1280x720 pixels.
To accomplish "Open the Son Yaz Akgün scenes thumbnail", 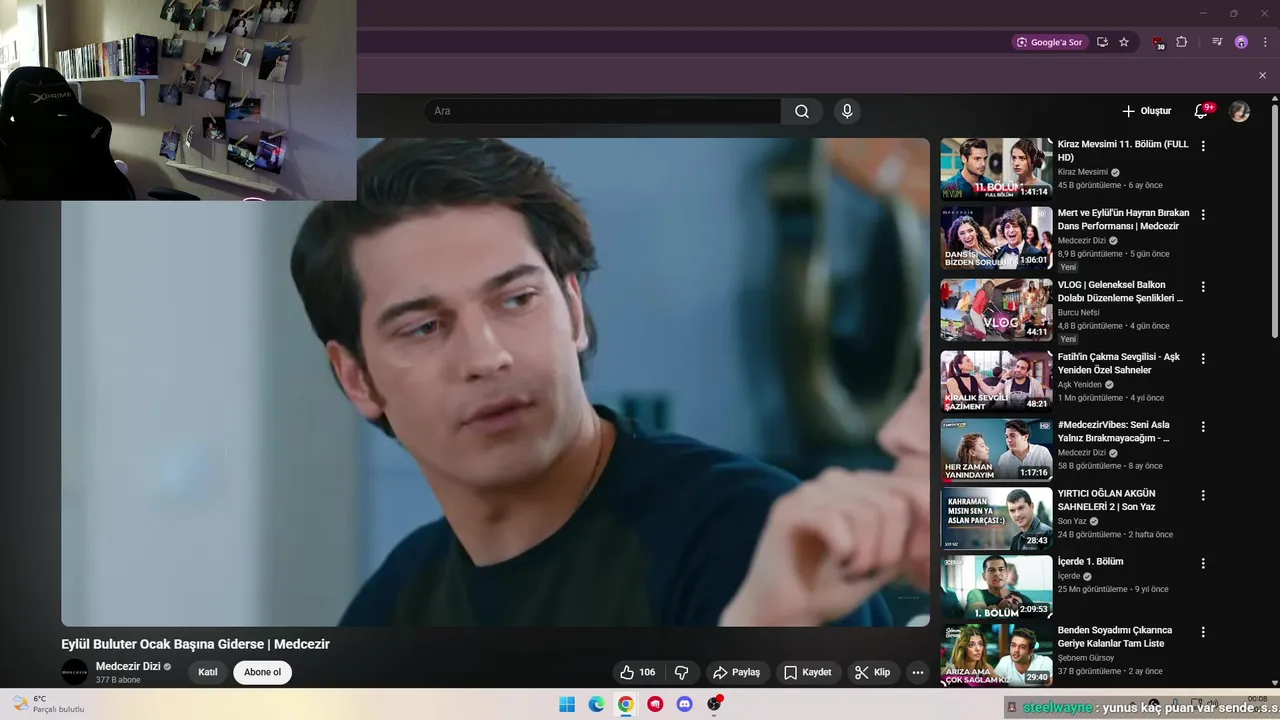I will [x=996, y=519].
